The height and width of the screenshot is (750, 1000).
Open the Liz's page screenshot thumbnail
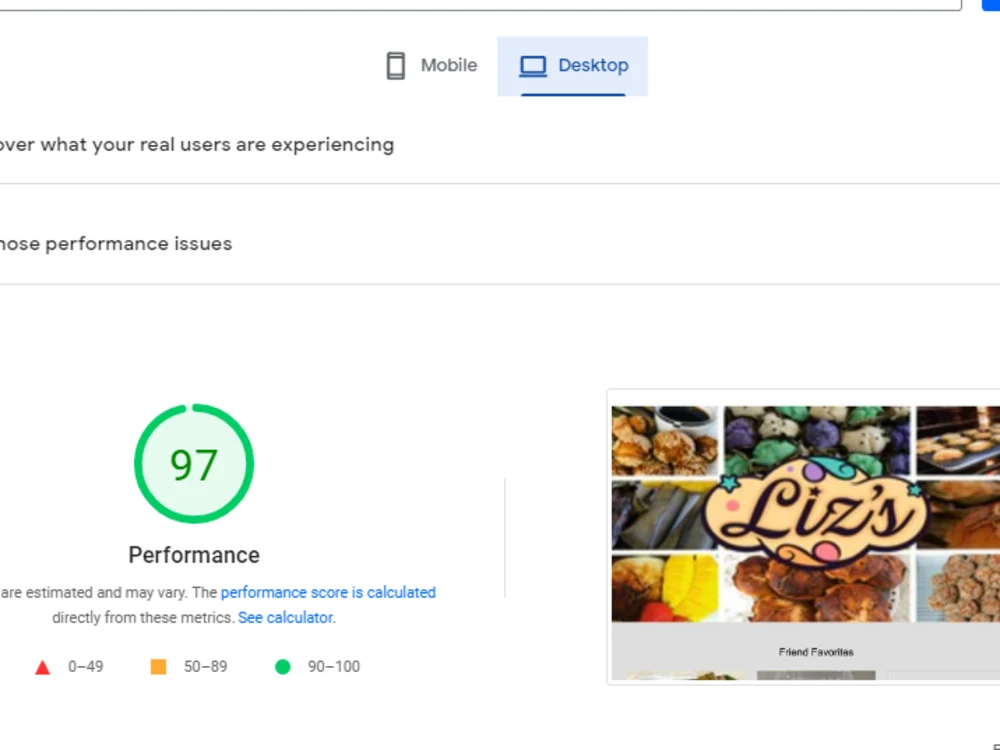tap(805, 537)
